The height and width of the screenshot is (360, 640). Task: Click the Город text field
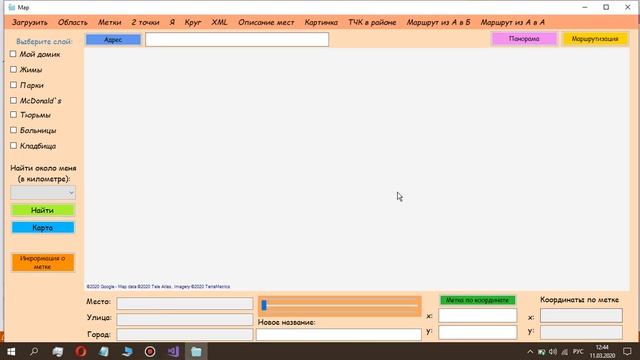184,335
